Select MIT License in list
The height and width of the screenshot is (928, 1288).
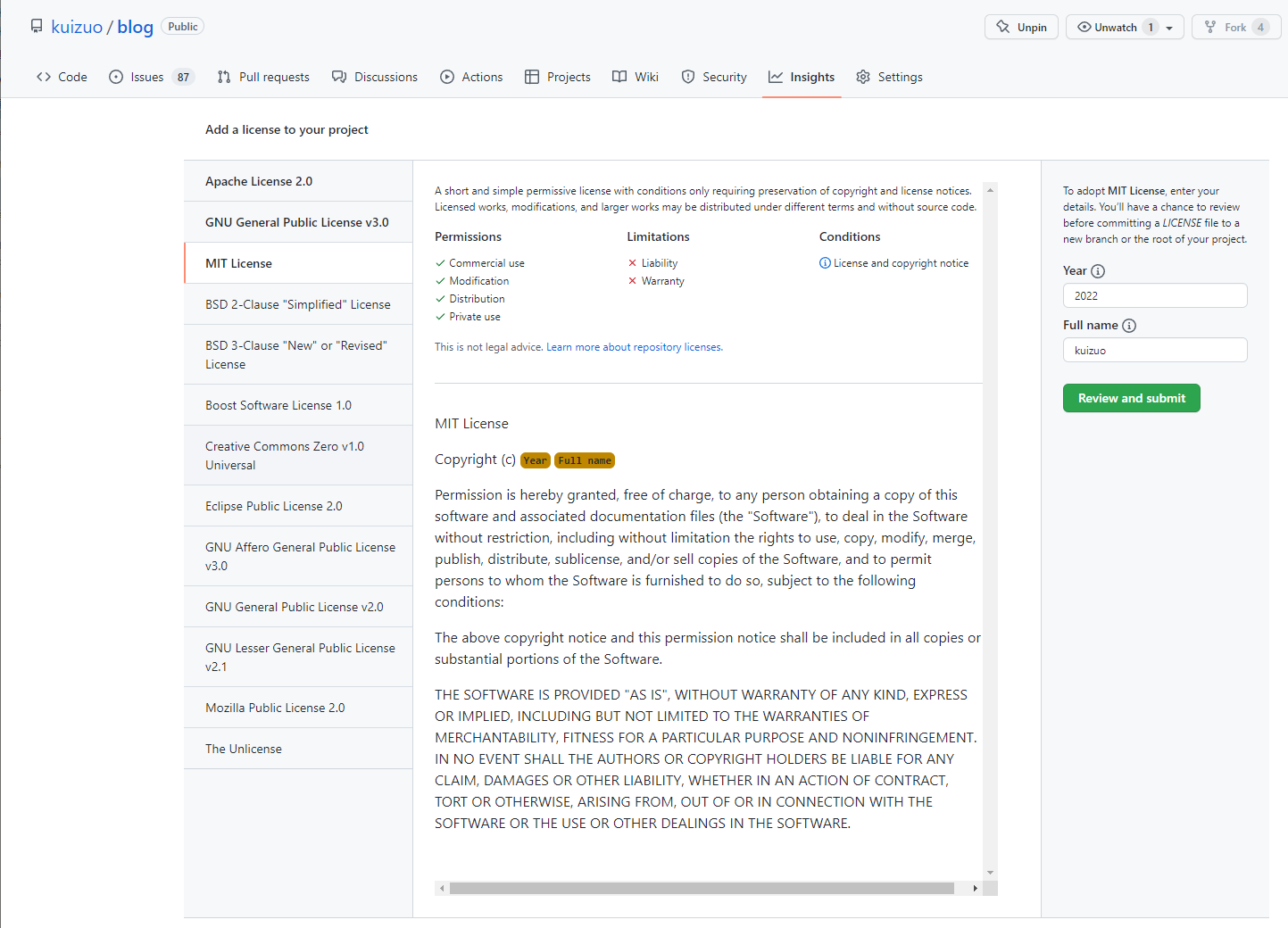298,263
